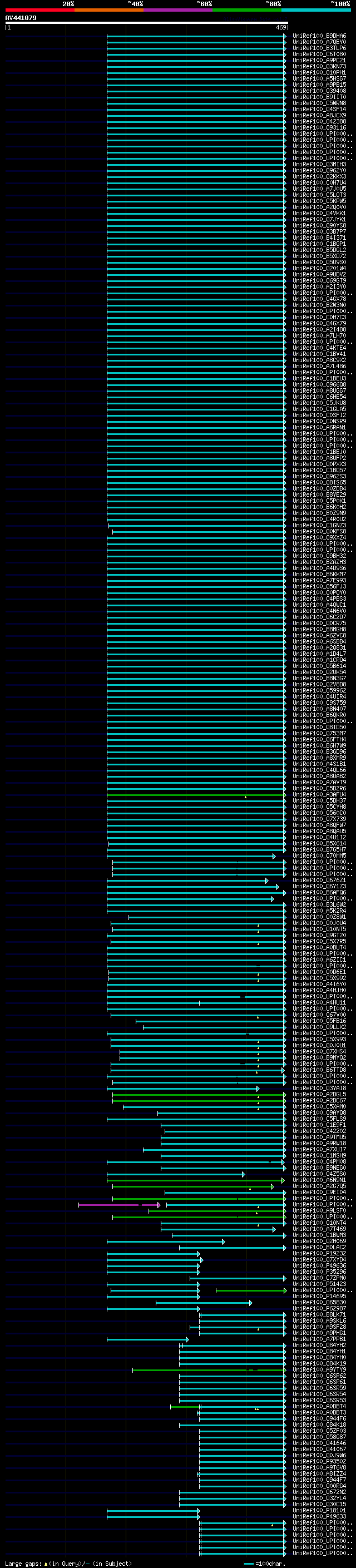Click UniRef100_B7G5H7 label
Image resolution: width=356 pixels, height=1568 pixels.
tap(319, 849)
